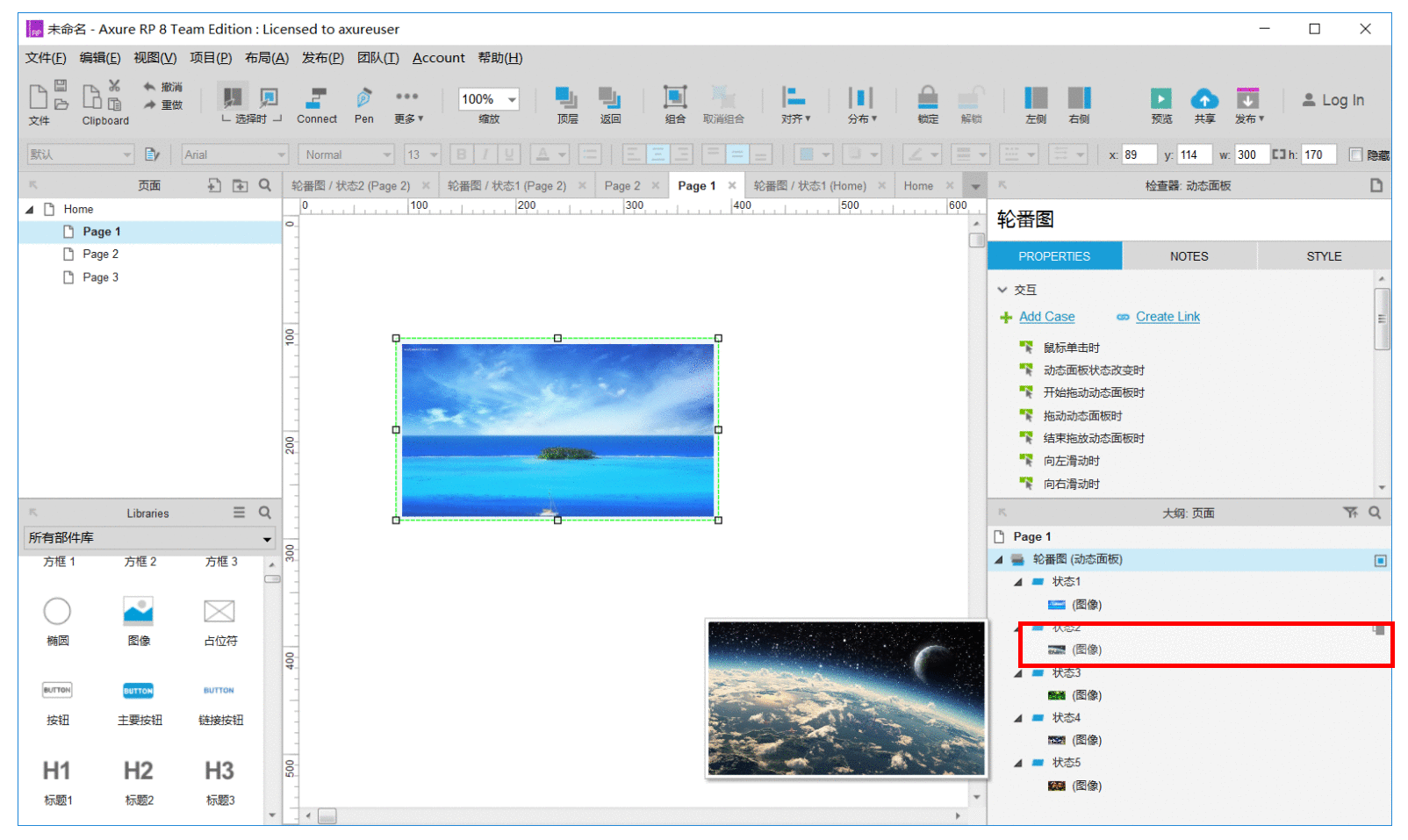Viewport: 1408px width, 840px height.
Task: Click the search icon in pages panel
Action: coord(265,185)
